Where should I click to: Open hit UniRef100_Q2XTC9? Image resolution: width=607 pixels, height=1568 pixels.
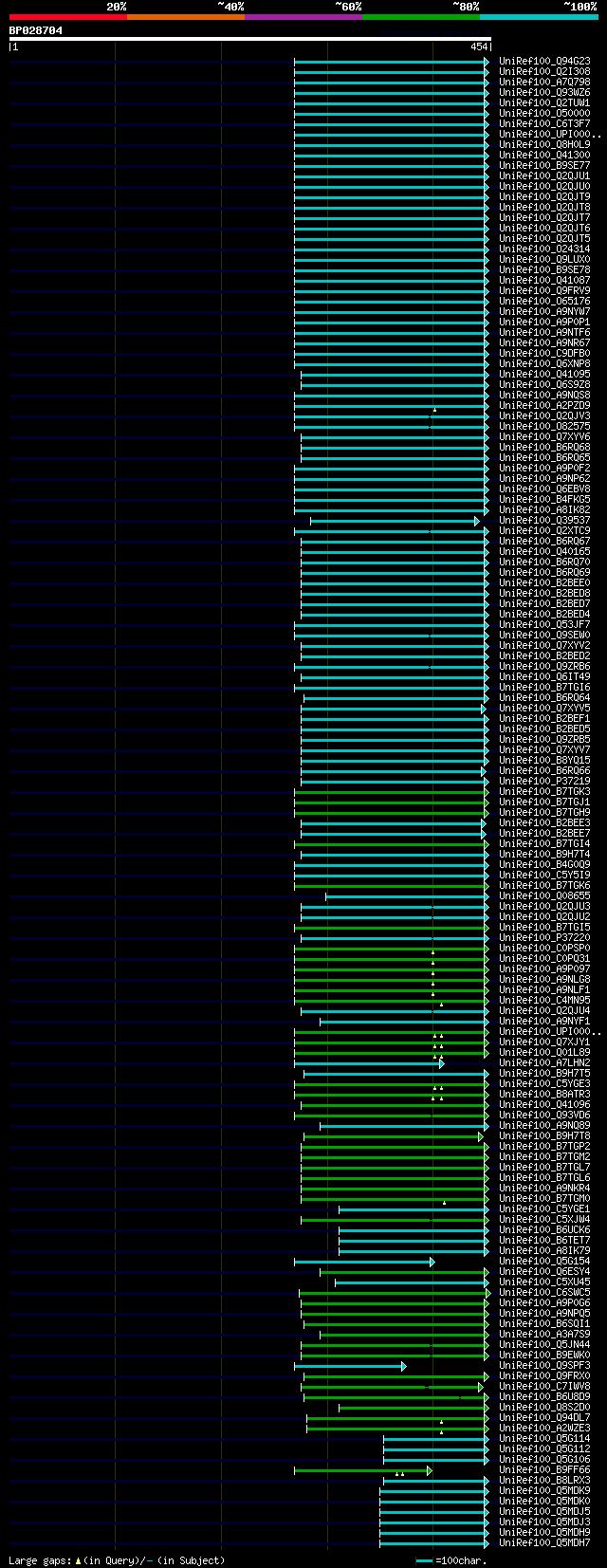(x=544, y=531)
